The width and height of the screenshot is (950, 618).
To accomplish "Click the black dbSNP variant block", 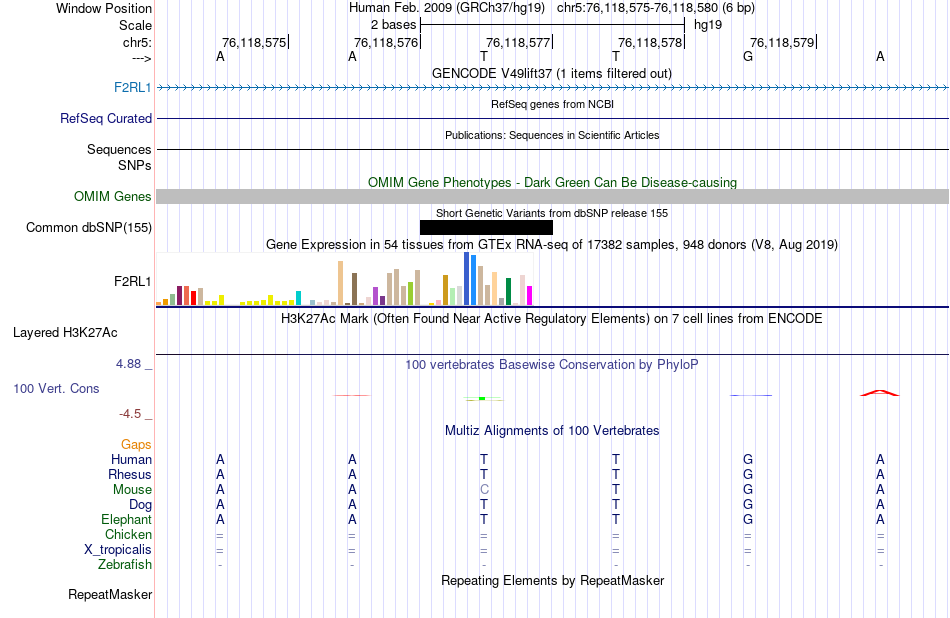I will click(486, 228).
